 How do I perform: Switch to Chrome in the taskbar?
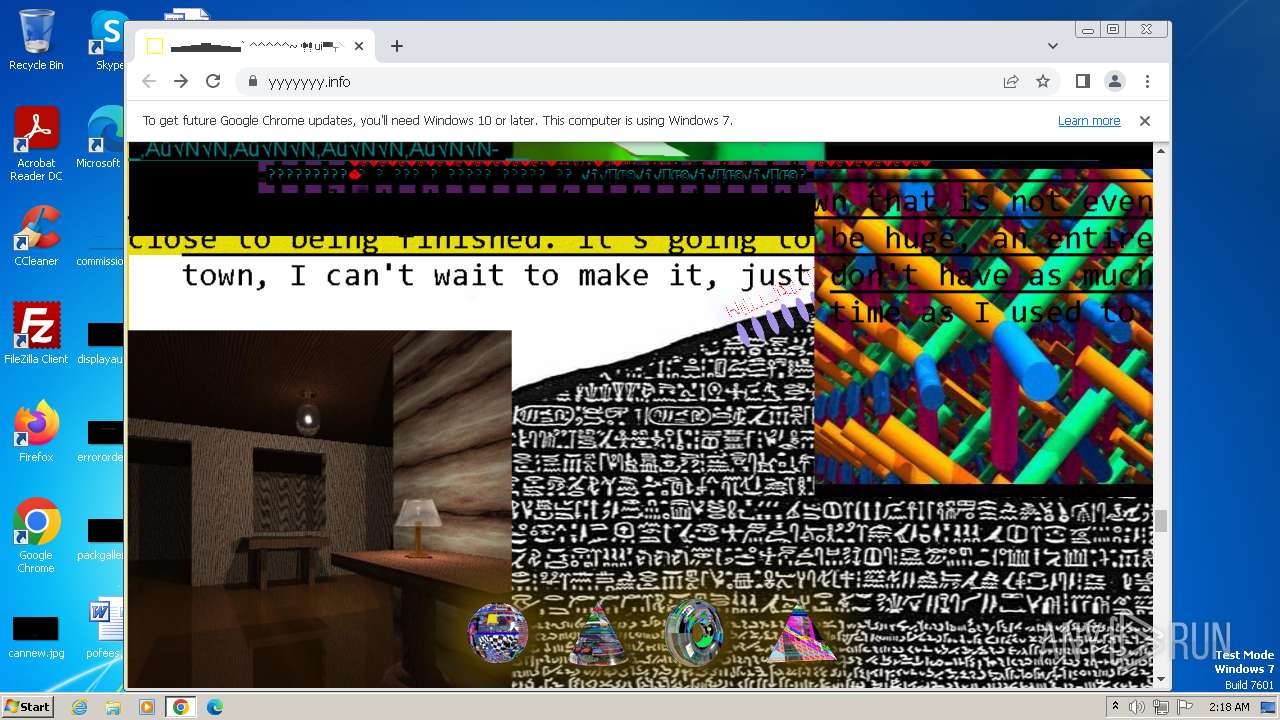point(180,707)
